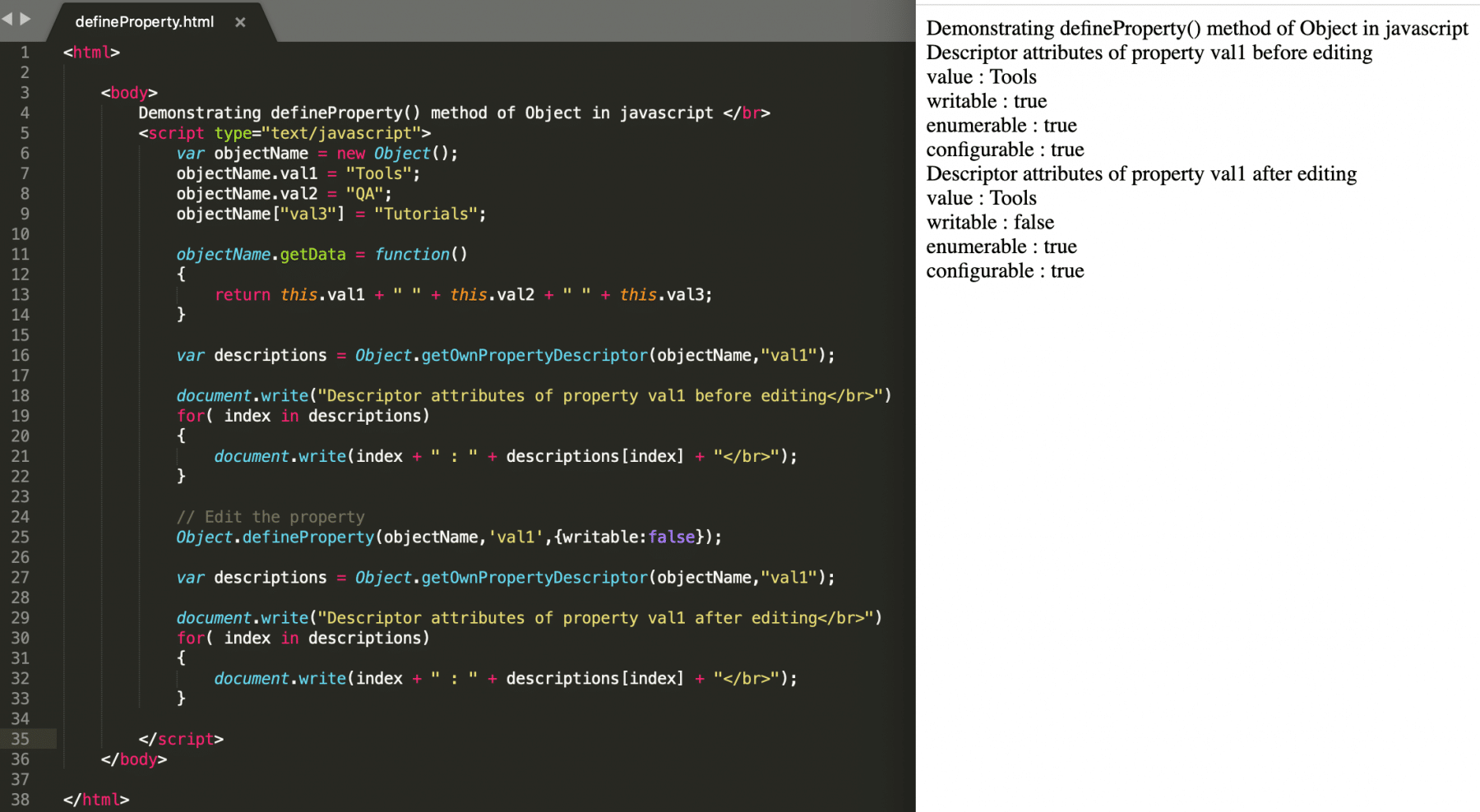Image resolution: width=1480 pixels, height=812 pixels.
Task: Click the comment '// Edit the property'
Action: (x=271, y=516)
